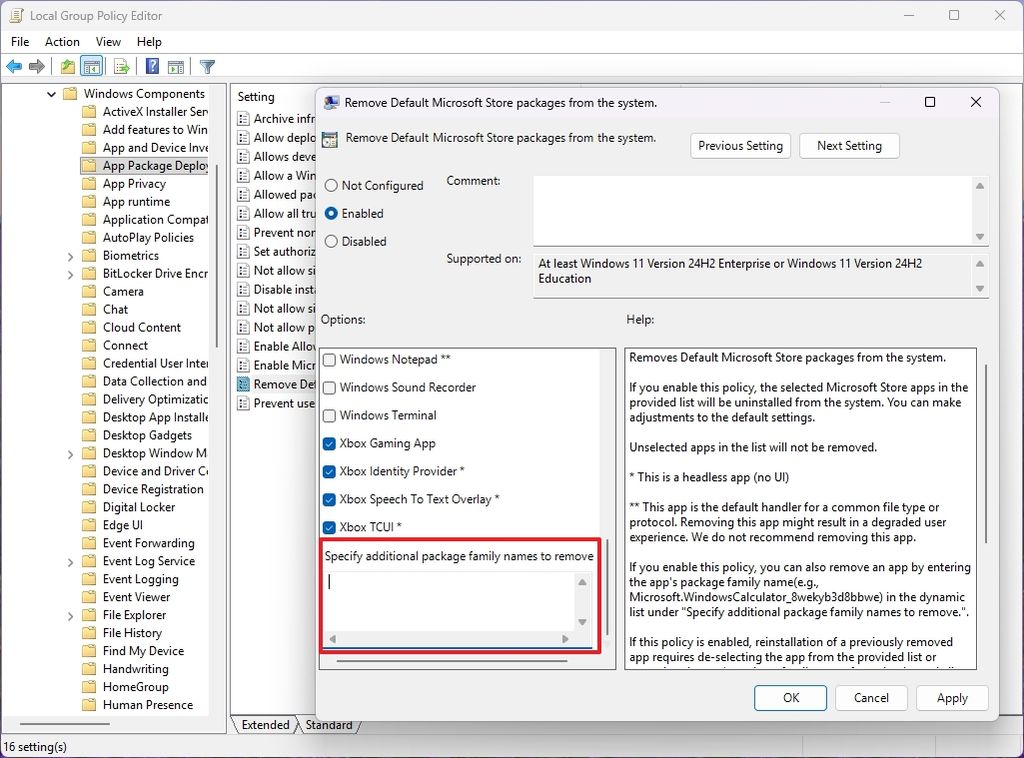Viewport: 1024px width, 758px height.
Task: Click the Connect folder icon
Action: (x=88, y=345)
